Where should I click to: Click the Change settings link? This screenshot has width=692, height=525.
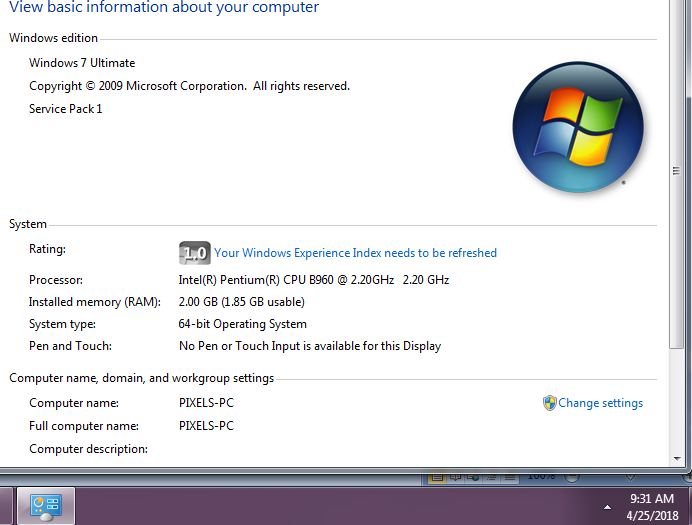tap(600, 403)
